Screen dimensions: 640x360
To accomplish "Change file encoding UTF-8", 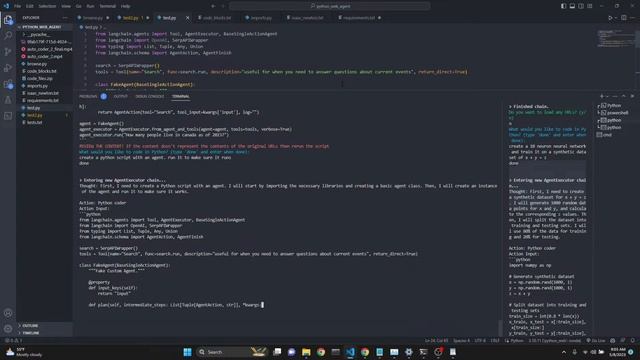I will pyautogui.click(x=480, y=340).
